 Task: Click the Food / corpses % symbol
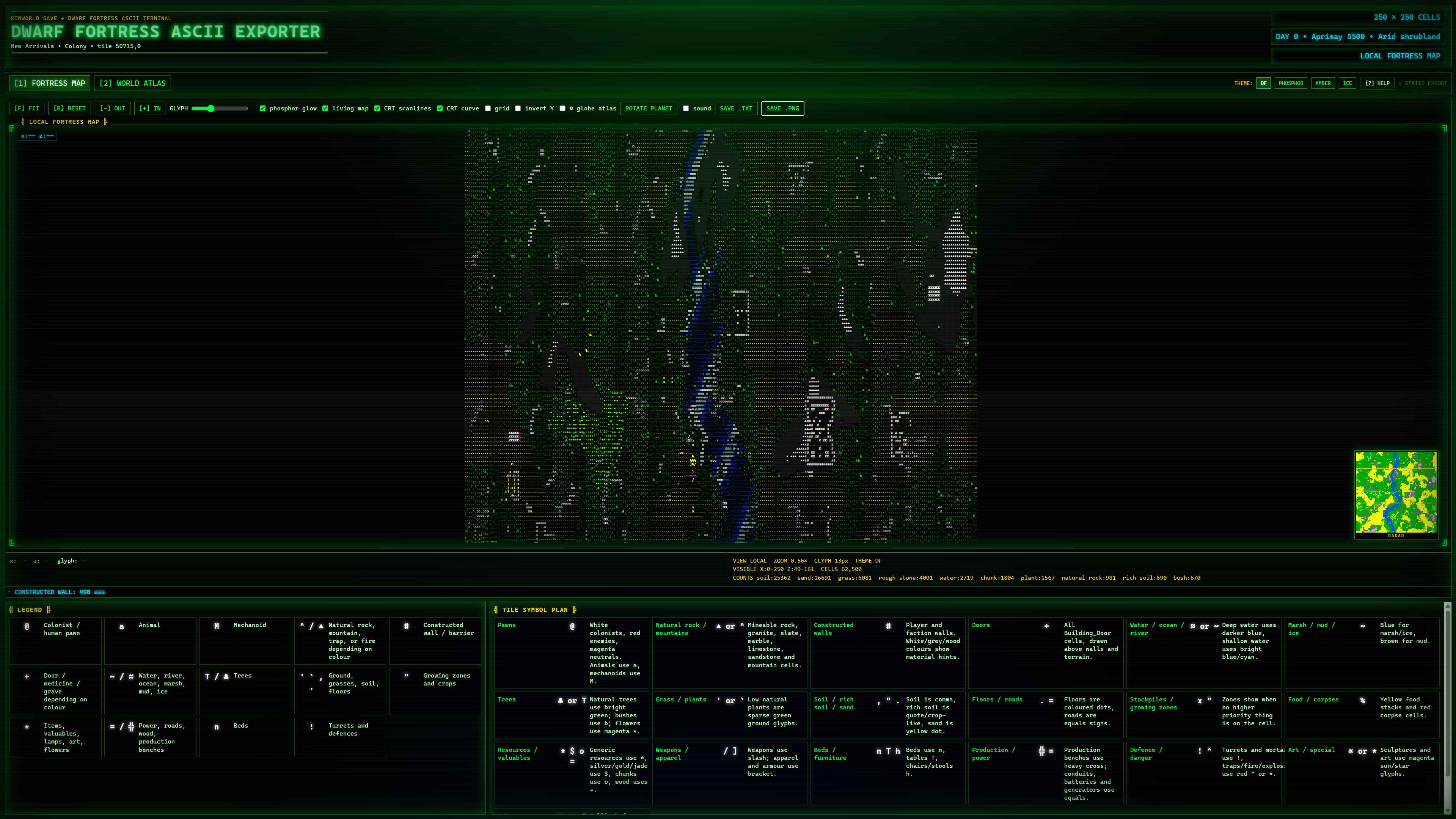coord(1362,701)
